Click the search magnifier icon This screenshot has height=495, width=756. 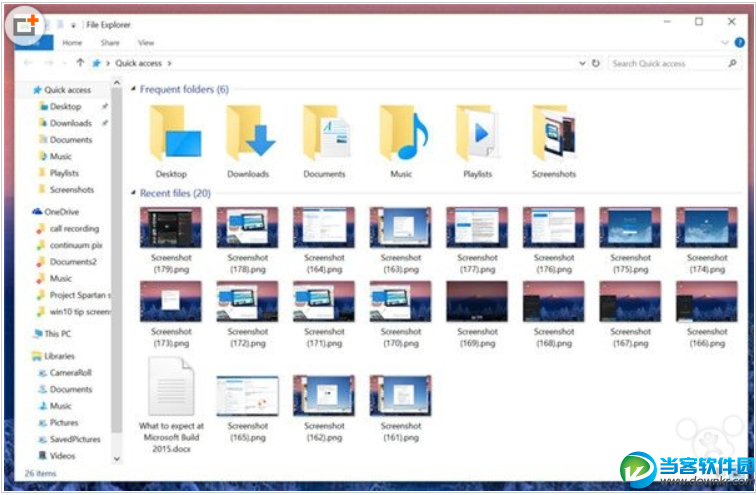[732, 63]
